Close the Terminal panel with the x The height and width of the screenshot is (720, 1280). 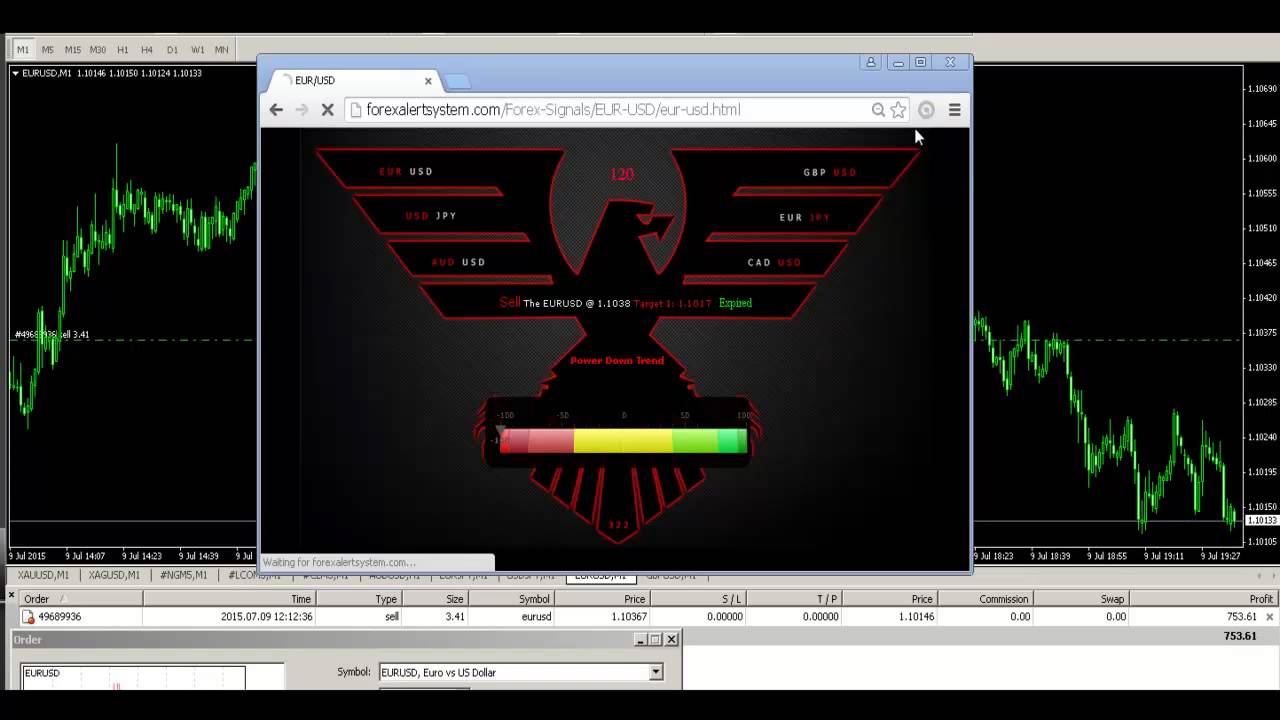(12, 595)
